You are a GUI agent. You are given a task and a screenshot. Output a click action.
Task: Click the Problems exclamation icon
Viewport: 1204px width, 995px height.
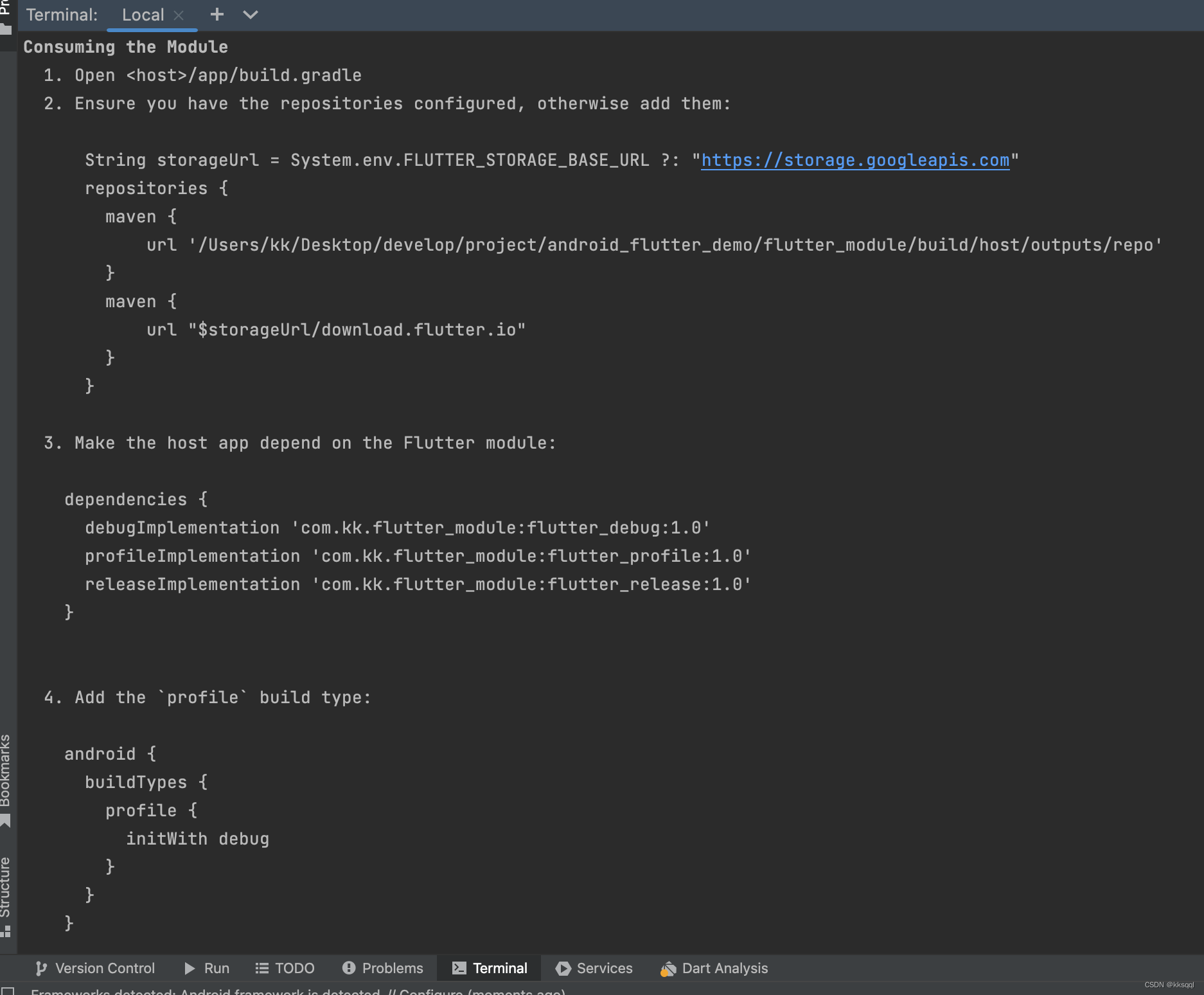pos(348,968)
